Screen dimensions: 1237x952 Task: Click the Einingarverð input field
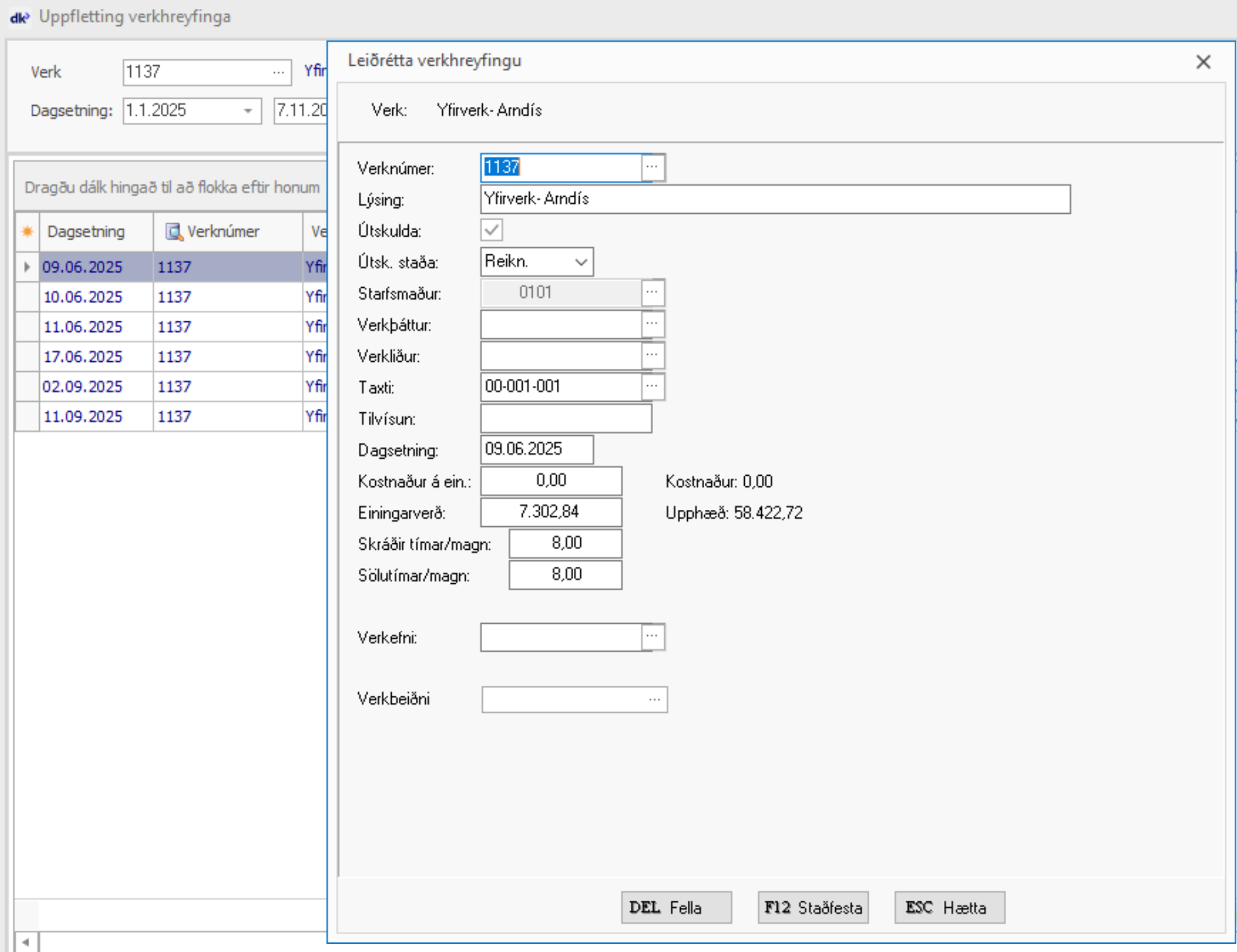[550, 512]
